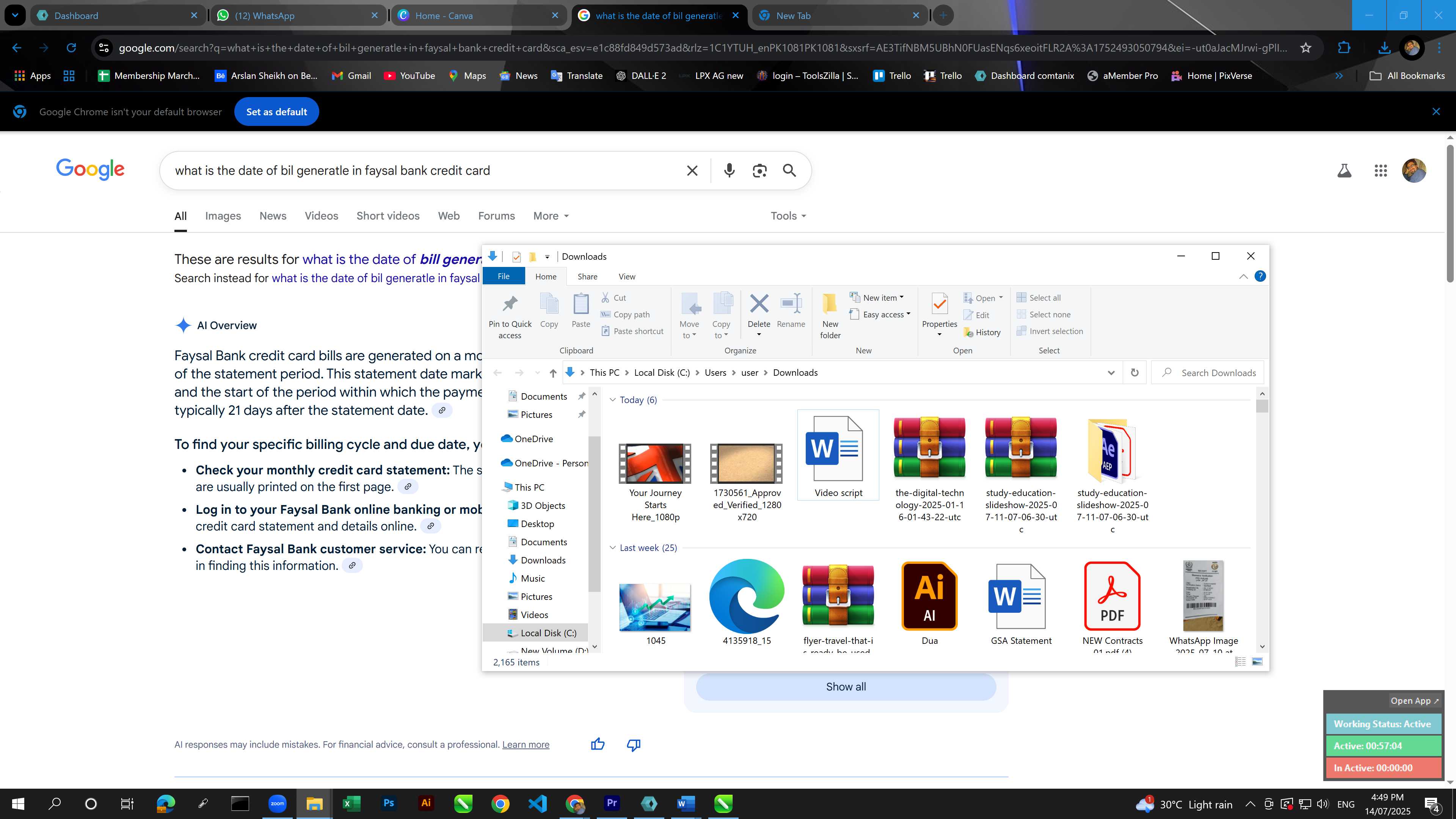Click Paste shortcut in the ribbon
The image size is (1456, 819).
click(x=632, y=331)
